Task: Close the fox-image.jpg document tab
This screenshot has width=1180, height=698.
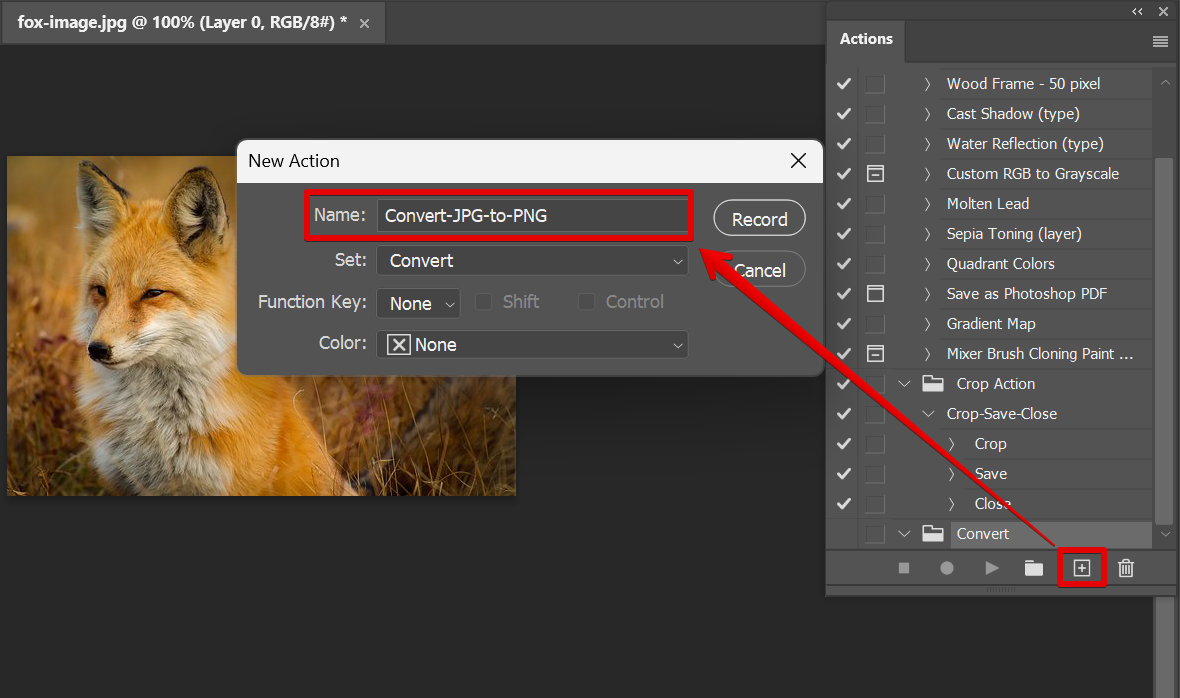Action: point(364,23)
